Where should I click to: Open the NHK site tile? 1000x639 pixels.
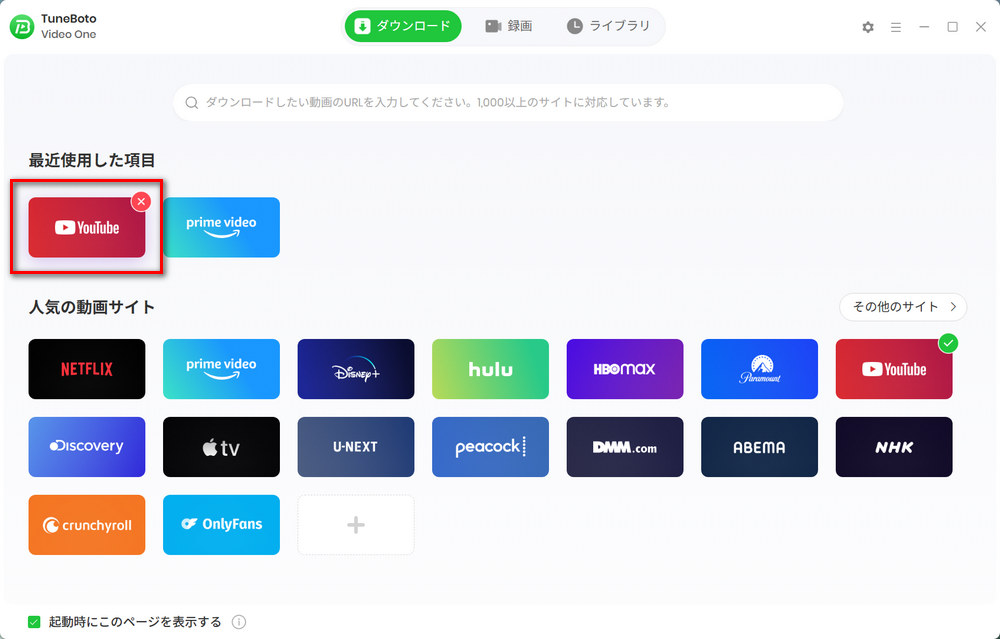click(x=894, y=447)
